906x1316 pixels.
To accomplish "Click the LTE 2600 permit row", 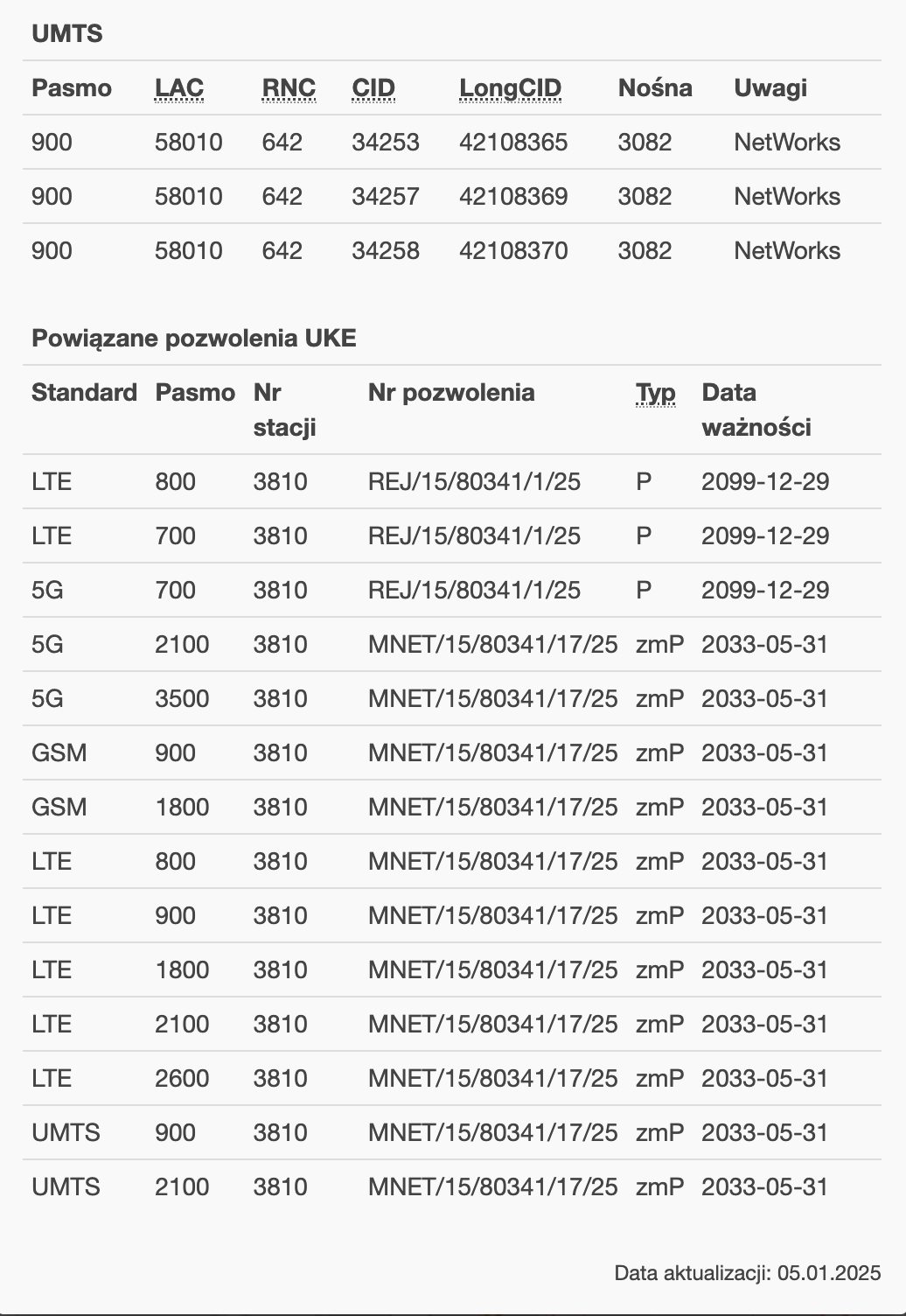I will tap(452, 1079).
